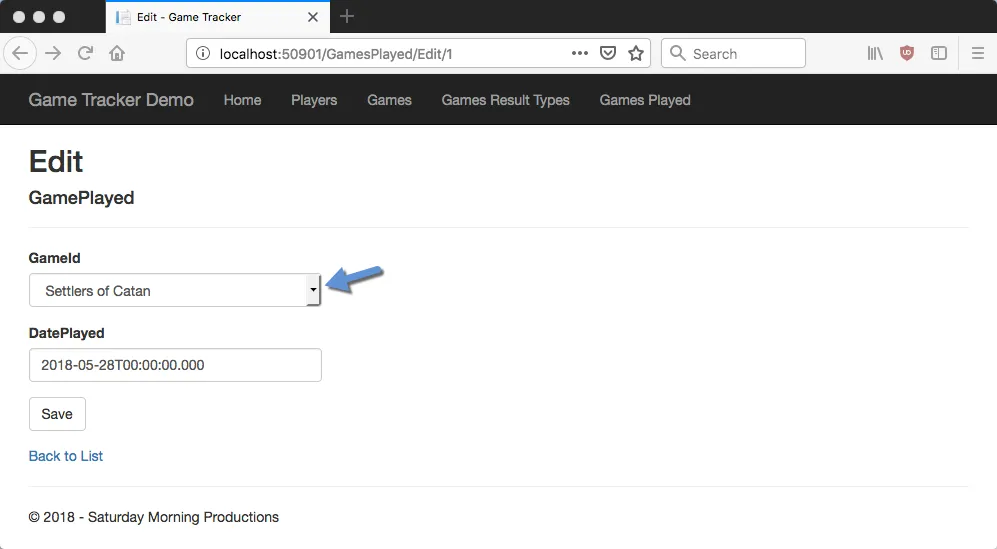Click the browser forward arrow
997x549 pixels.
[53, 53]
